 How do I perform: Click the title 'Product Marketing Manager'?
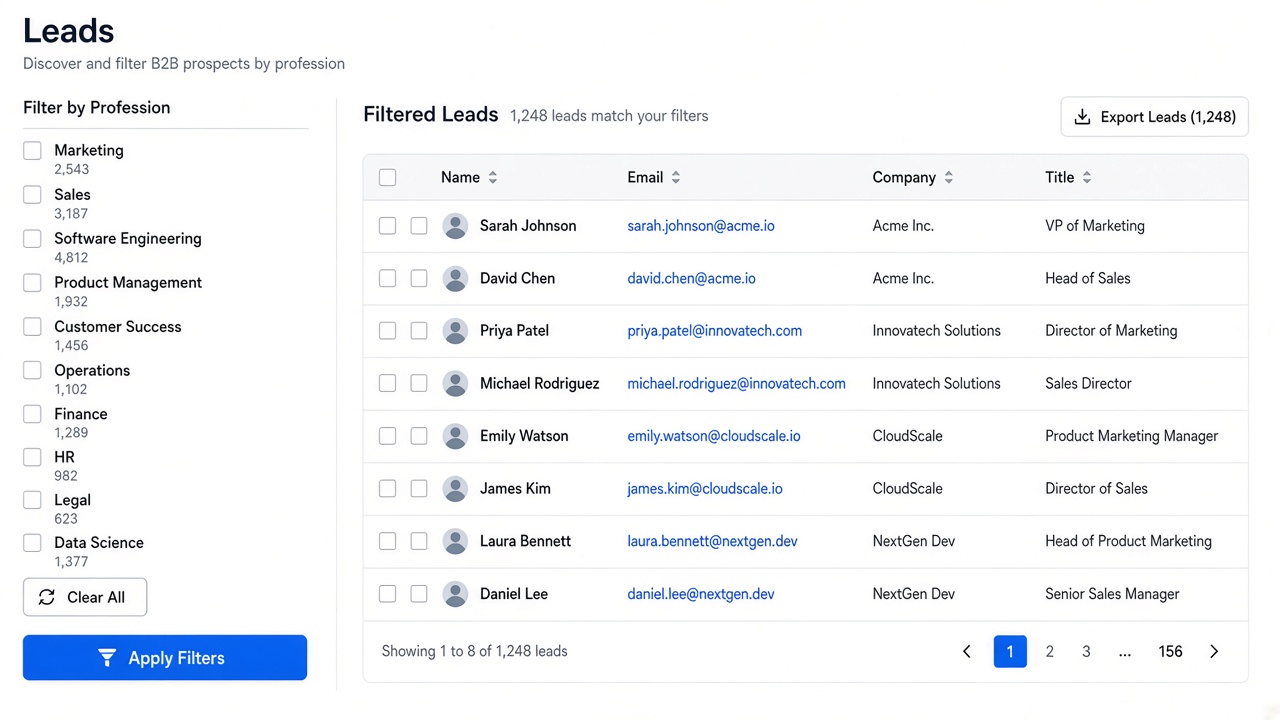(1131, 436)
